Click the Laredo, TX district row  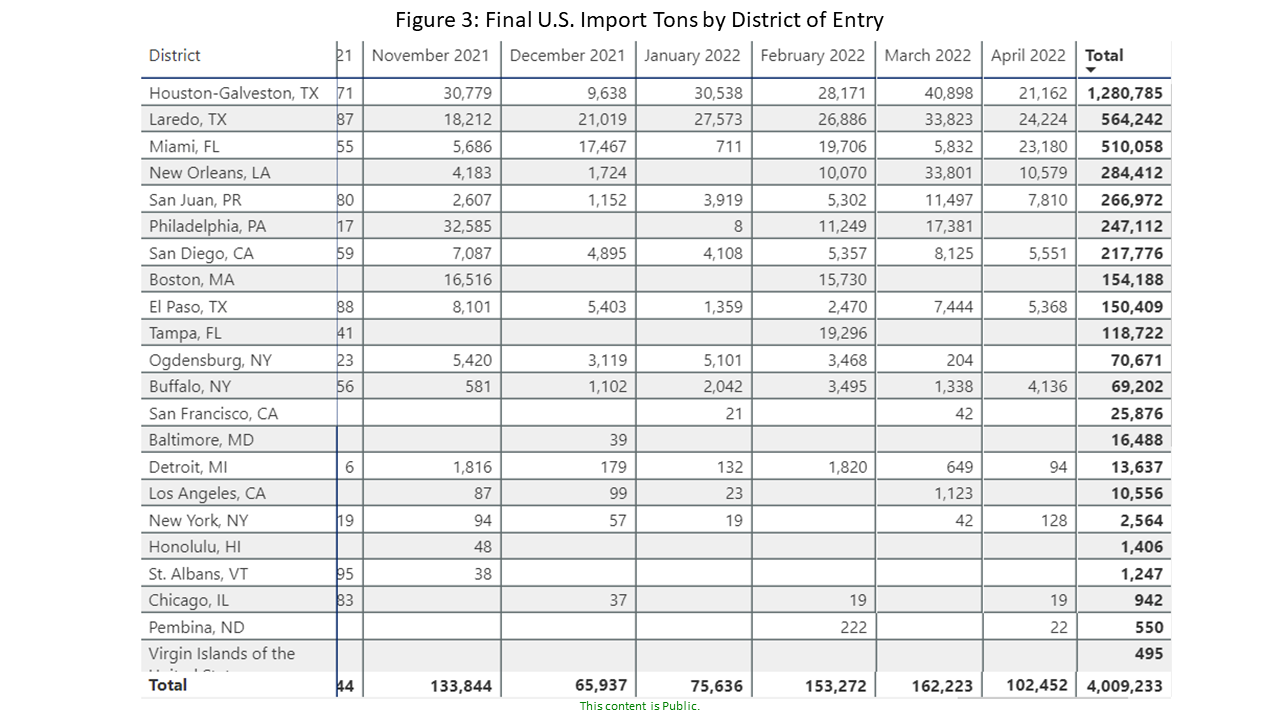188,120
